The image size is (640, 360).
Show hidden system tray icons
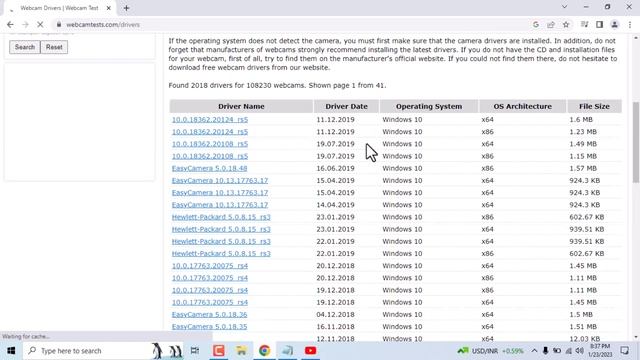[x=534, y=351]
